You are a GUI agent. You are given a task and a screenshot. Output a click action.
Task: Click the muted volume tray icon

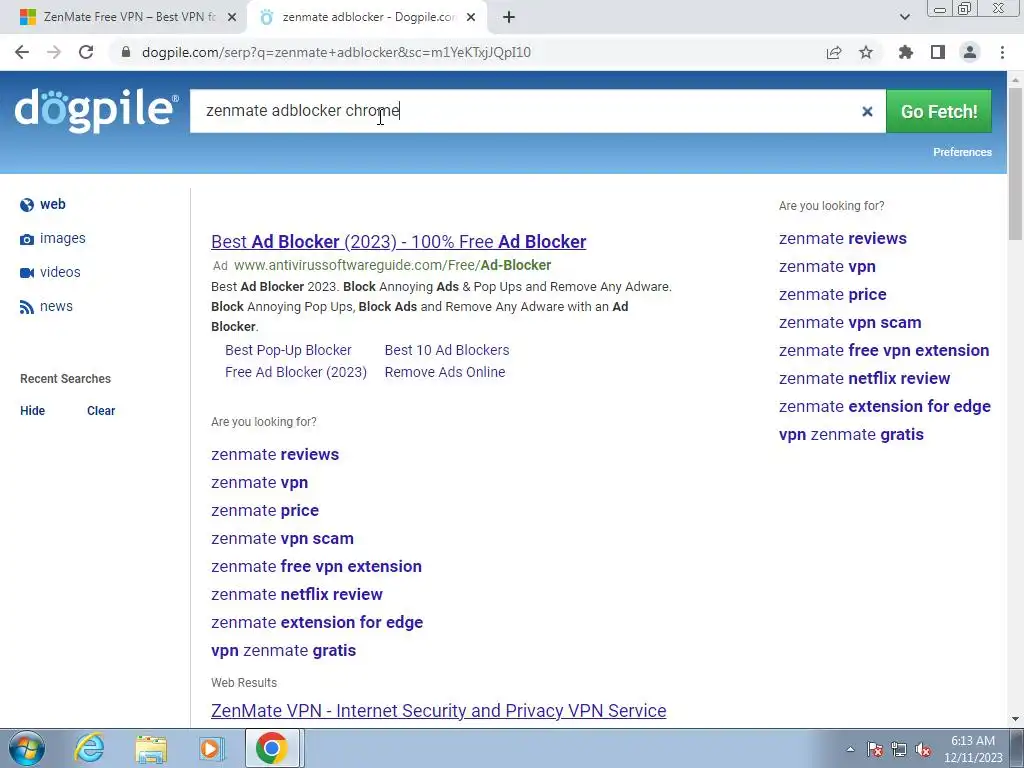click(923, 749)
